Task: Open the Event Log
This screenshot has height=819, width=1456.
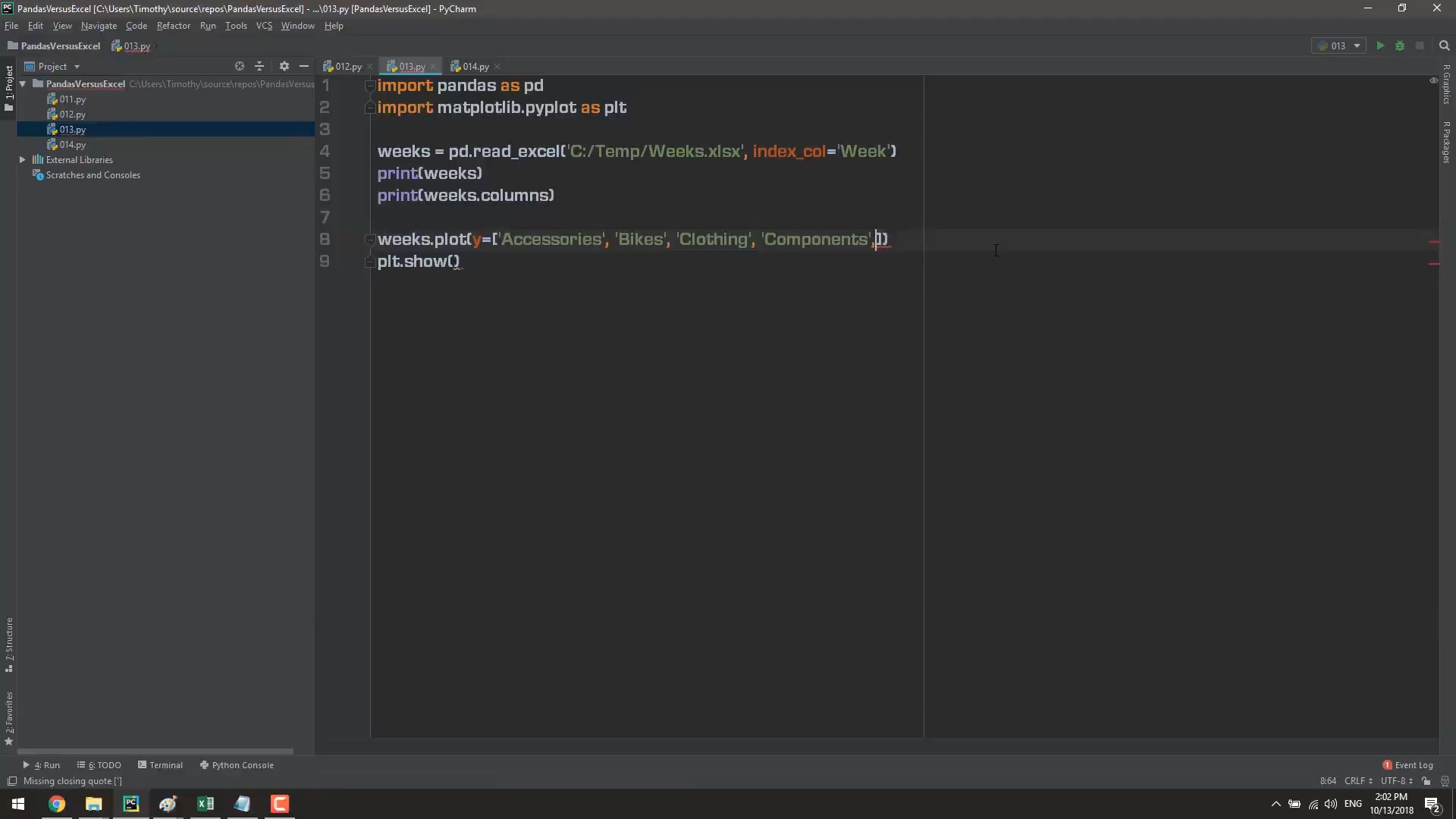Action: (x=1407, y=765)
